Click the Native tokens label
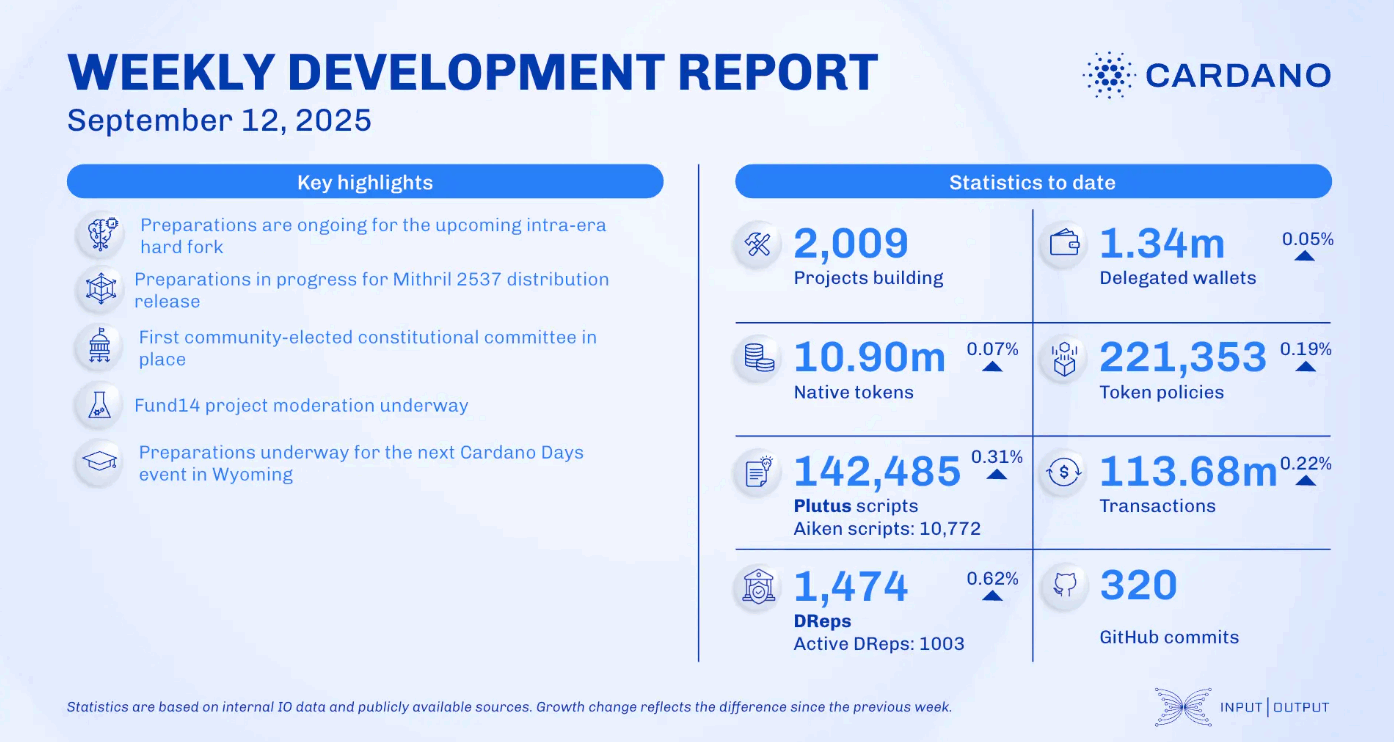The height and width of the screenshot is (742, 1394). click(x=853, y=392)
